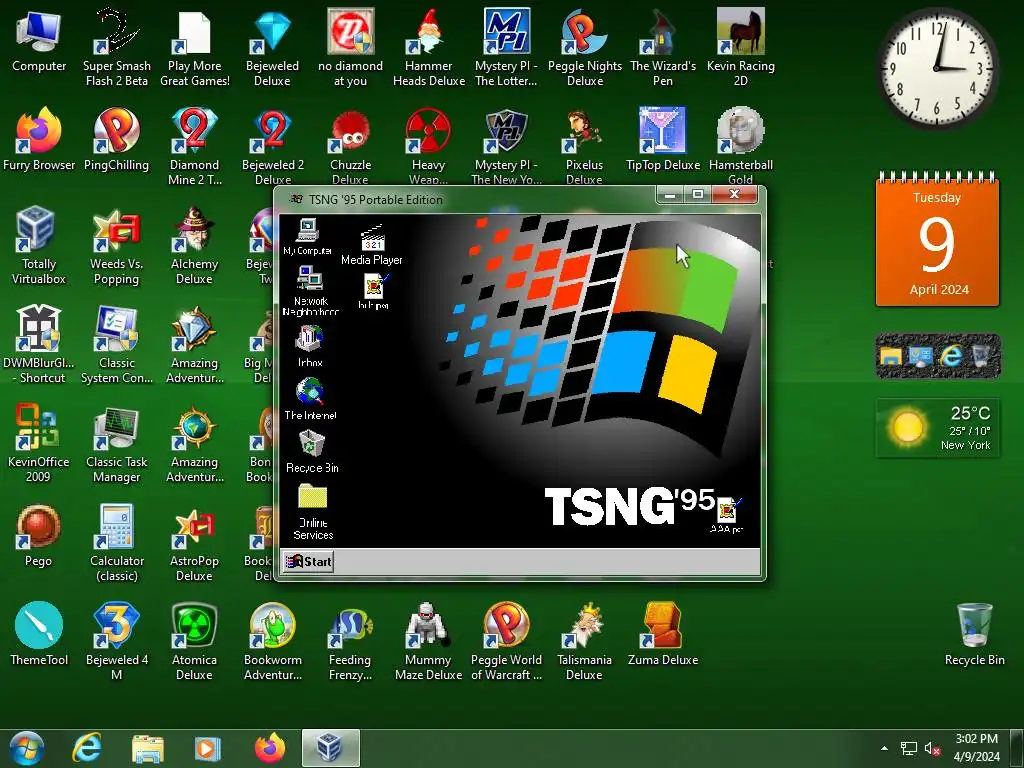Launch Weeds Vs. Popping shortcut
Viewport: 1024px width, 768px height.
(116, 246)
